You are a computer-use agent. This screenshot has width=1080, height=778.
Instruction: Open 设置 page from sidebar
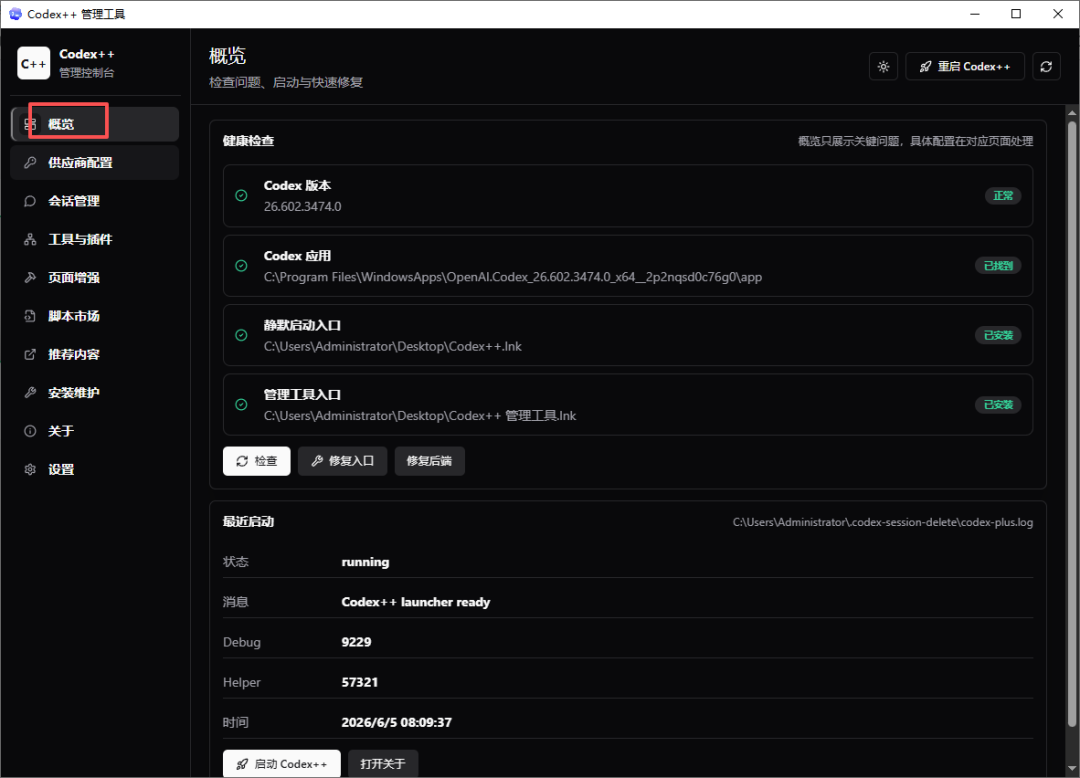pyautogui.click(x=95, y=470)
